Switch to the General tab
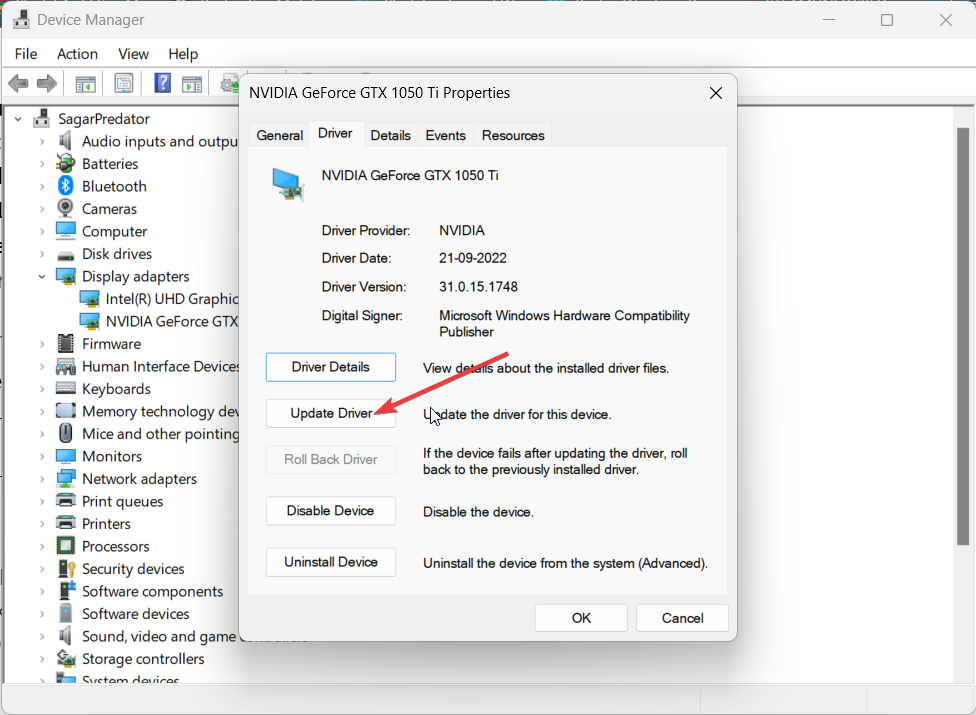Screen dimensions: 976x715 [279, 135]
